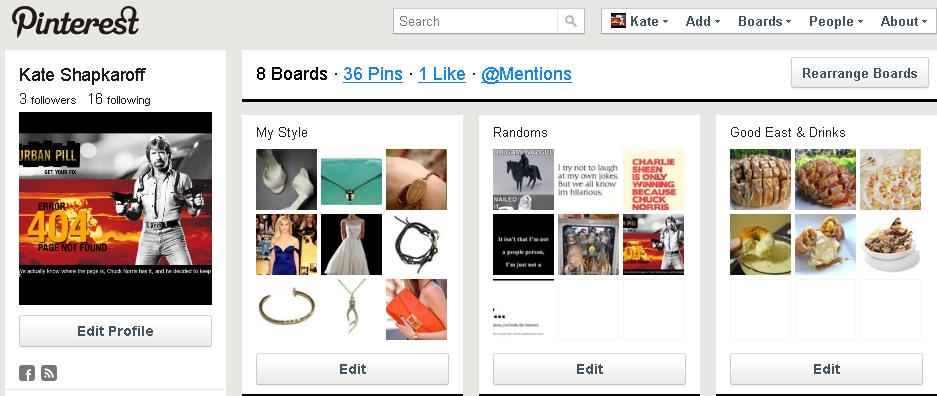Open the Charlie Sheen Chuck Norris pin
Viewport: 937px width, 396px height.
point(653,179)
